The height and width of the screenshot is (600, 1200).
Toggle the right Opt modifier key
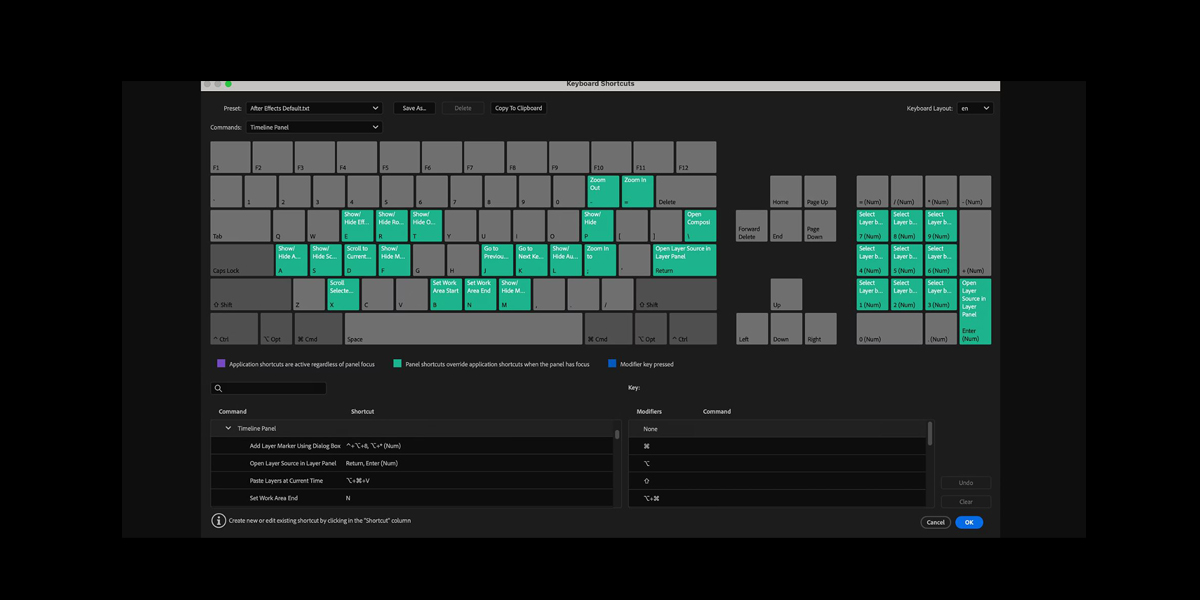[651, 329]
